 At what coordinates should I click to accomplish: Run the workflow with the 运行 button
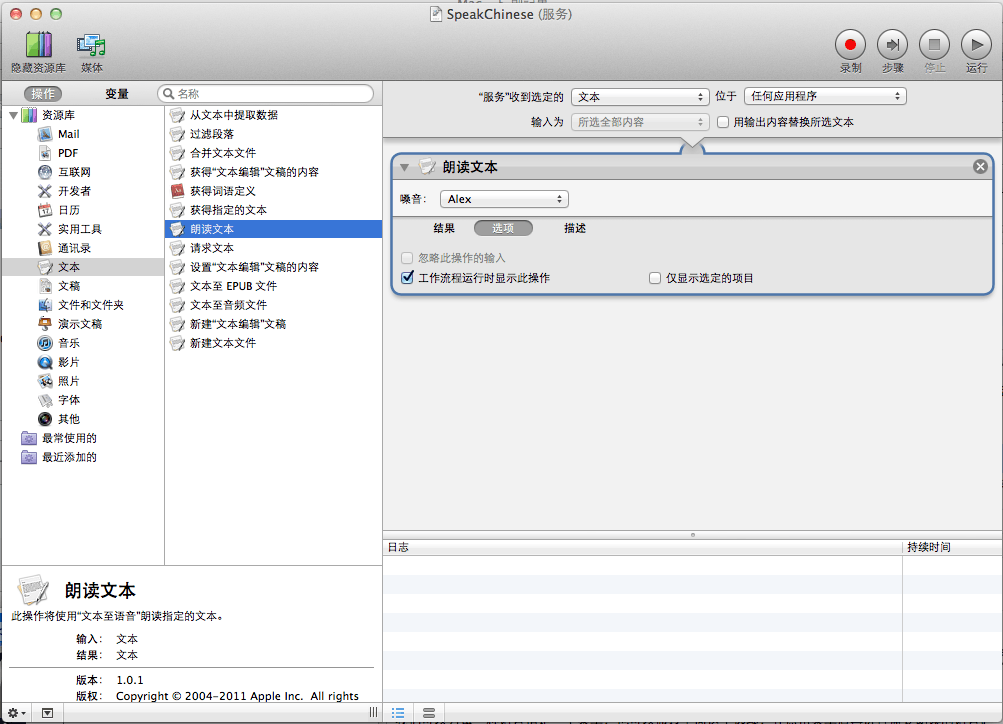(977, 45)
